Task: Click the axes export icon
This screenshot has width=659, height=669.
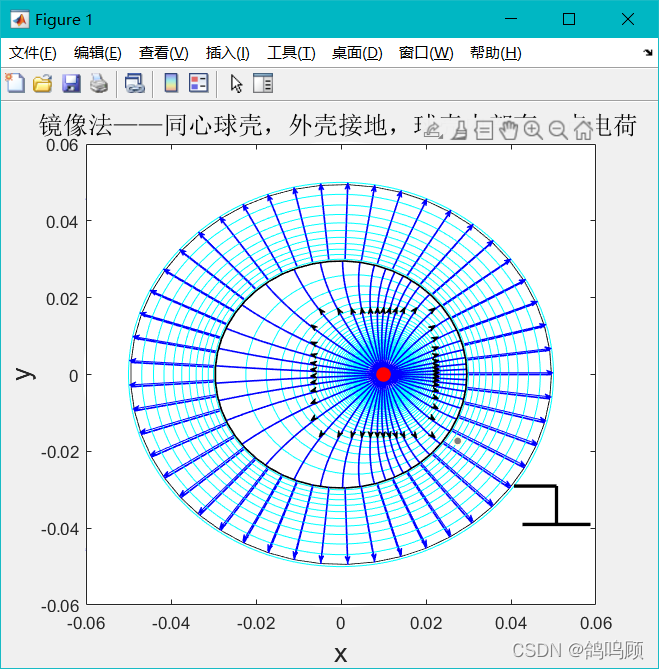Action: click(433, 130)
